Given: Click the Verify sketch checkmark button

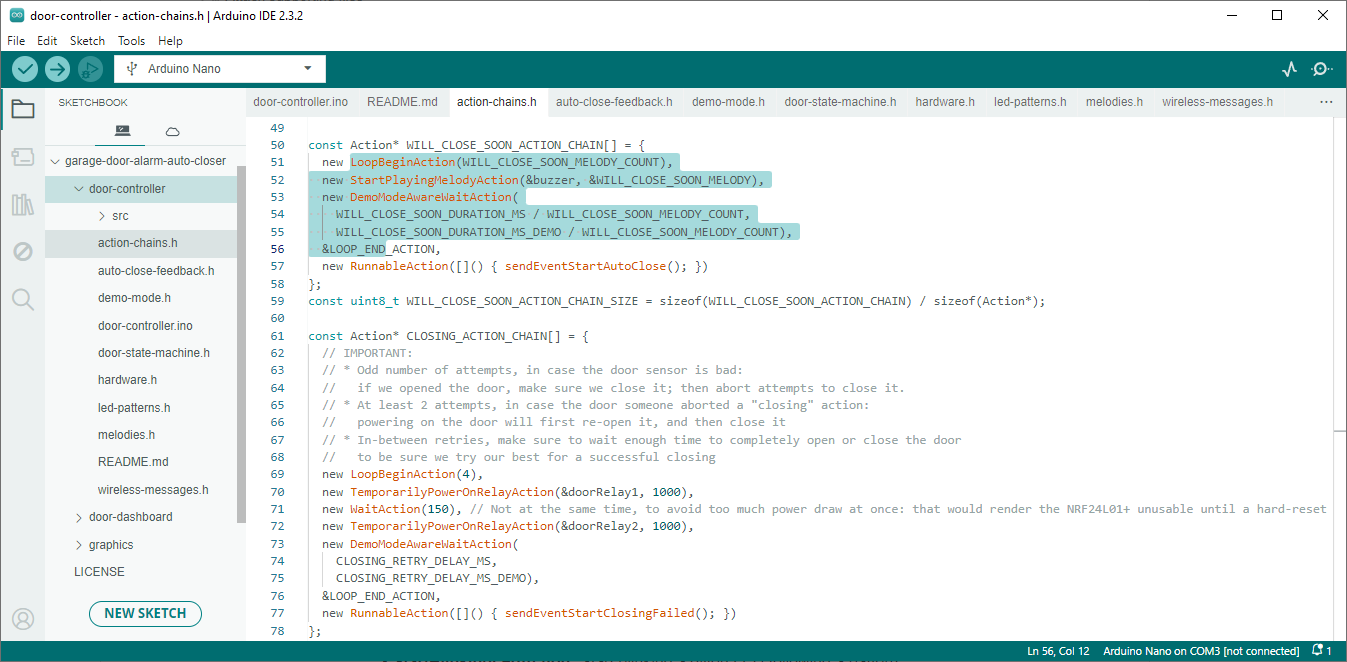Looking at the screenshot, I should tap(25, 69).
